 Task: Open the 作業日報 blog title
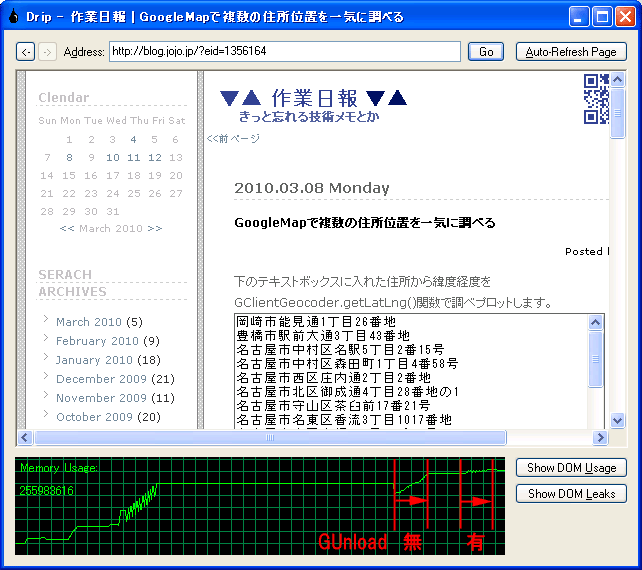pyautogui.click(x=314, y=98)
